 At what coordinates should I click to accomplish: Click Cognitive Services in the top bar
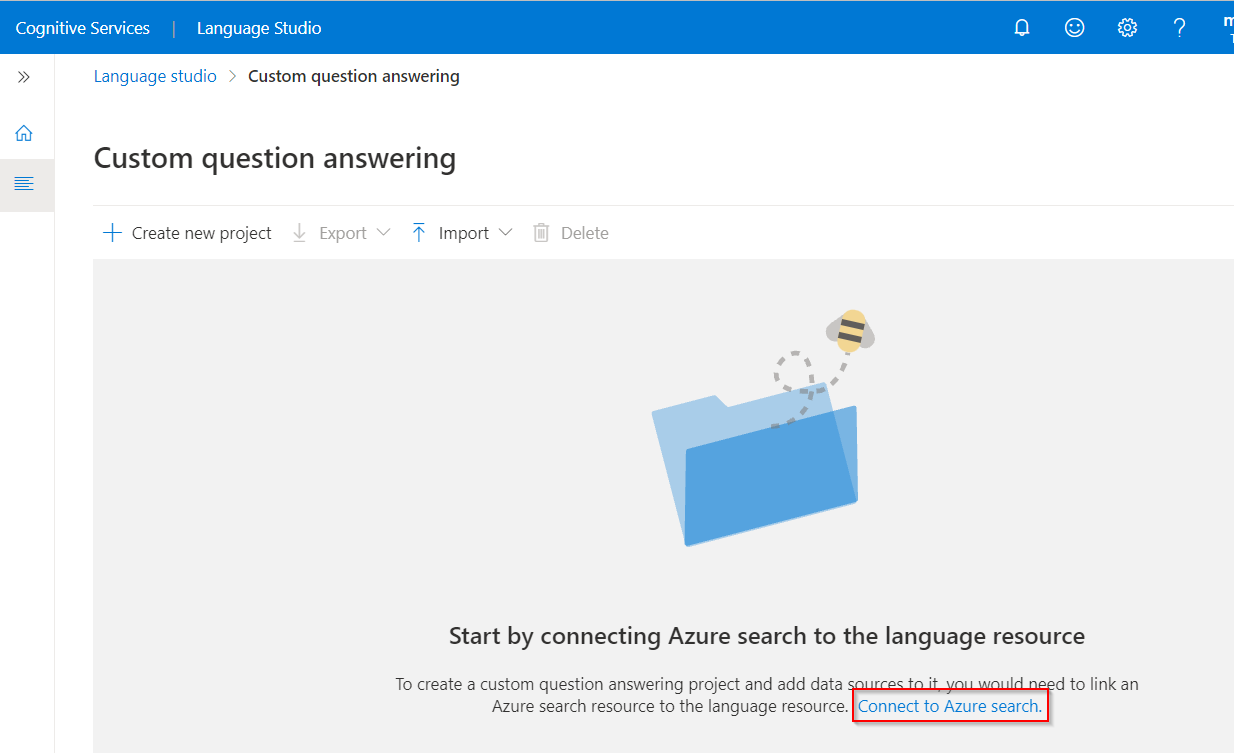point(82,27)
